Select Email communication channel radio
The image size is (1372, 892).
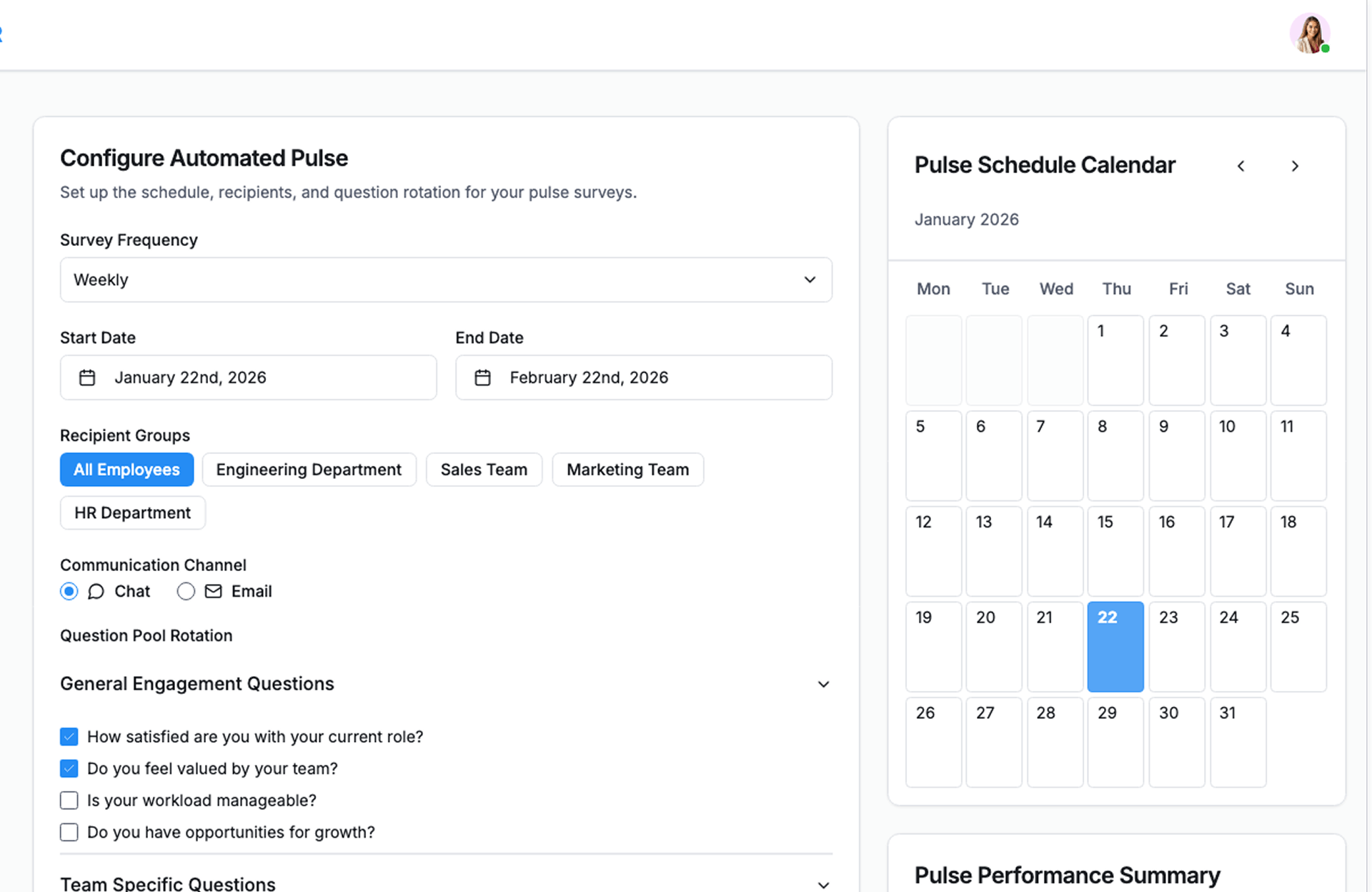(186, 591)
